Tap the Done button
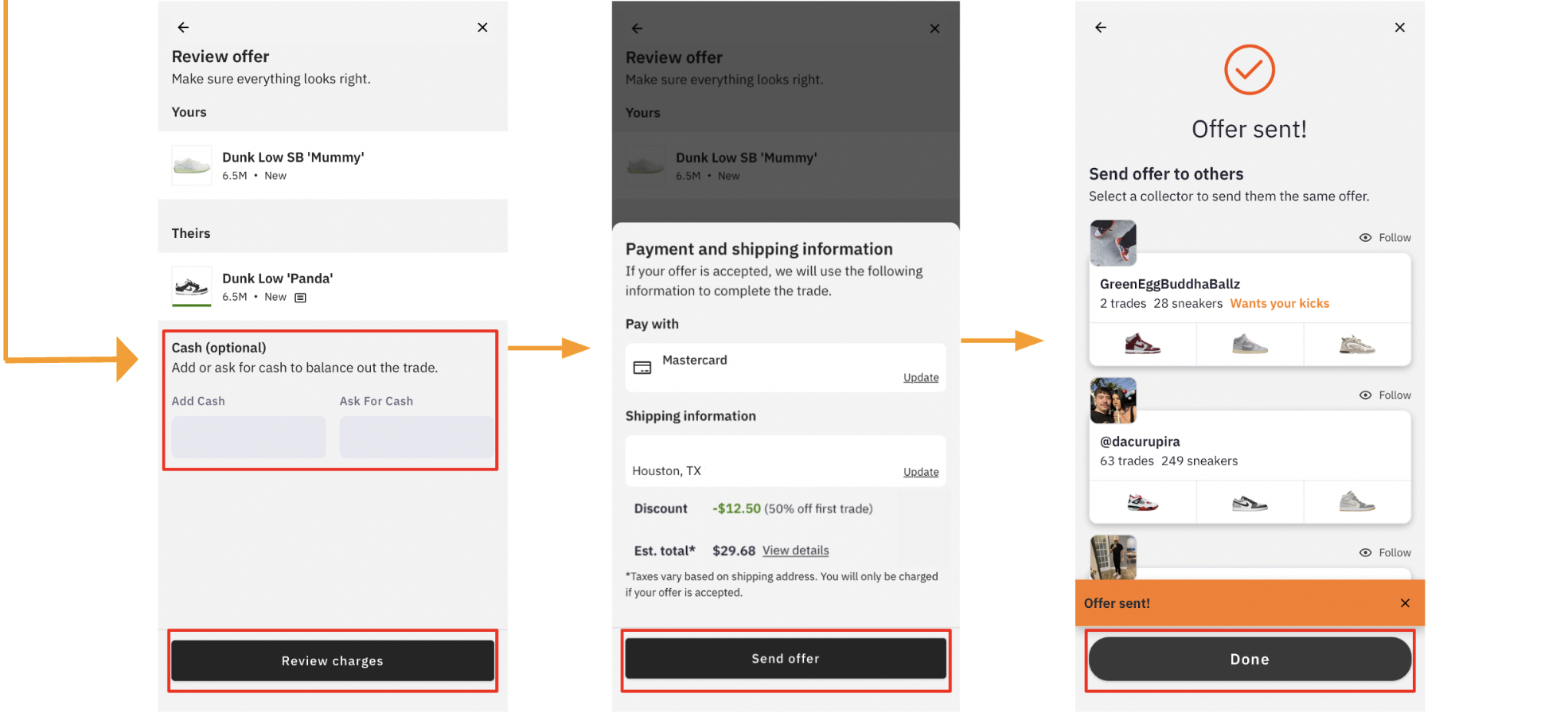 coord(1250,659)
